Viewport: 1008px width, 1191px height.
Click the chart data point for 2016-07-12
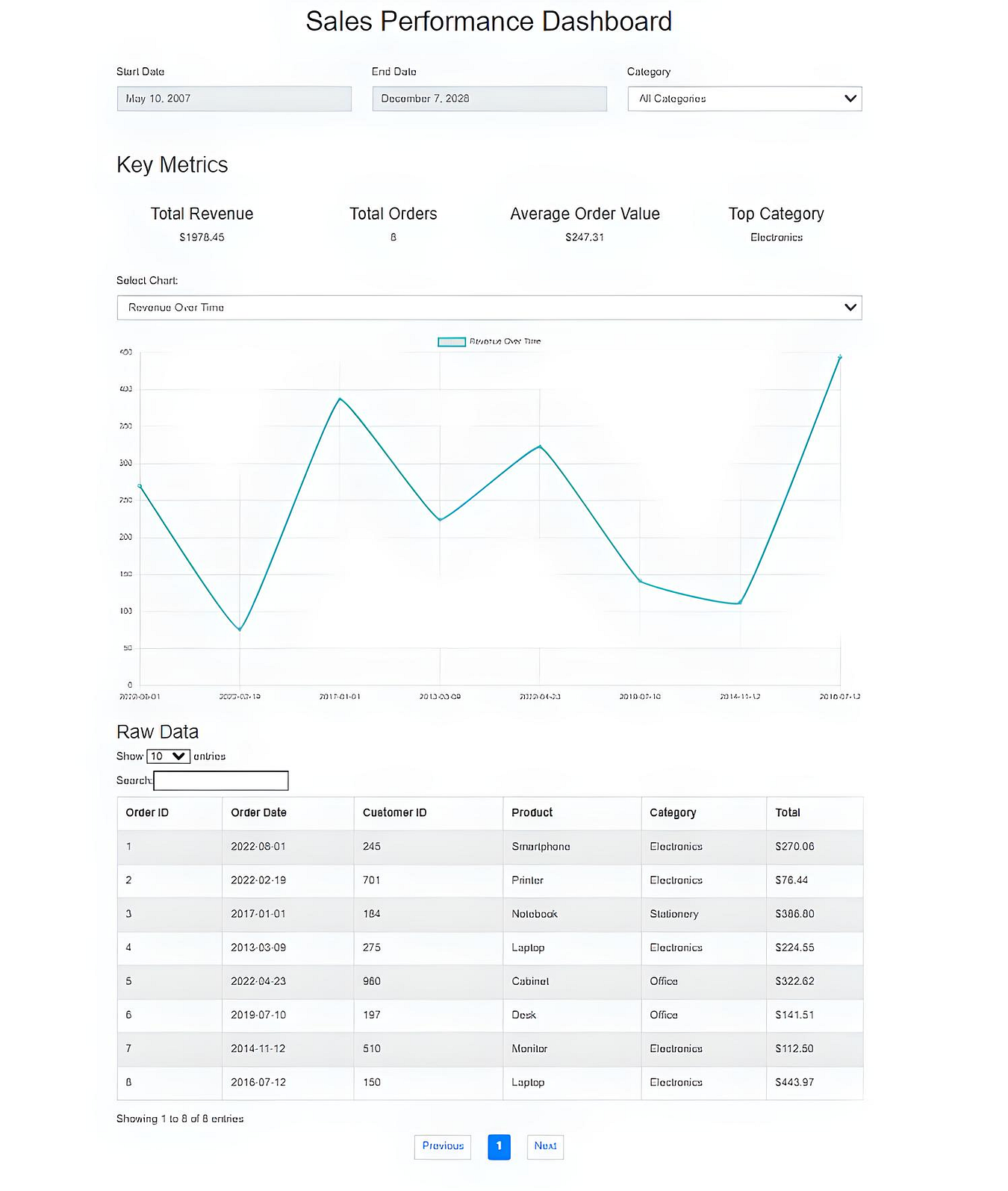click(x=840, y=356)
